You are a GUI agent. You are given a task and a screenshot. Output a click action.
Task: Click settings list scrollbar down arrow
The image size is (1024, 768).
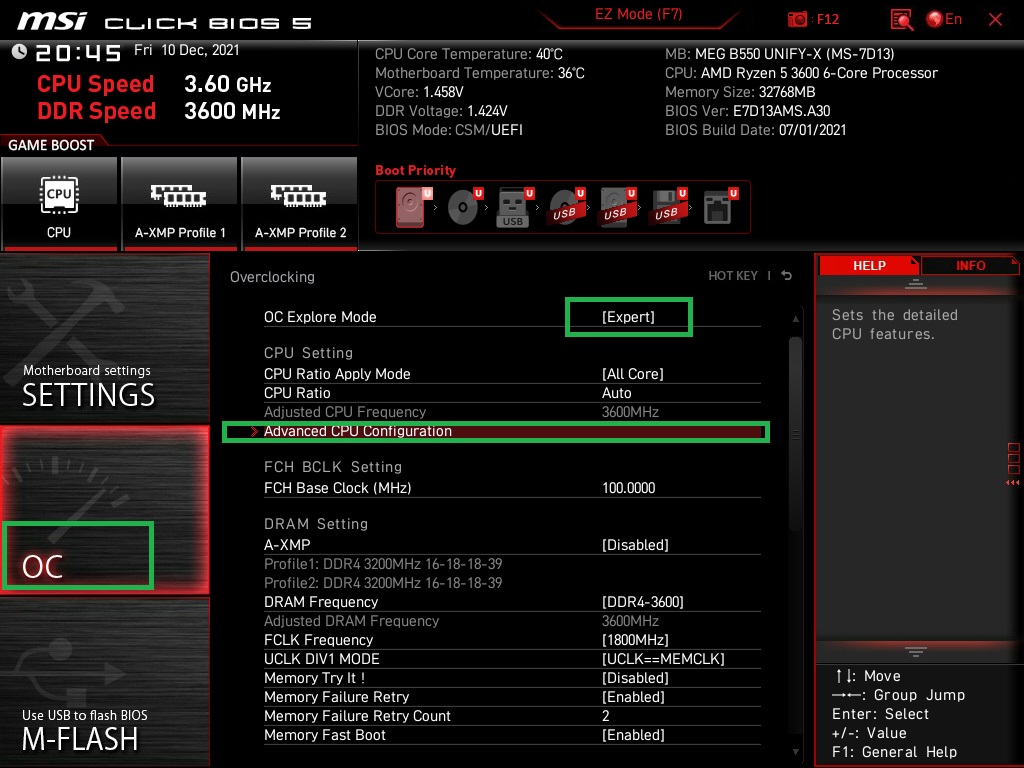pos(795,752)
